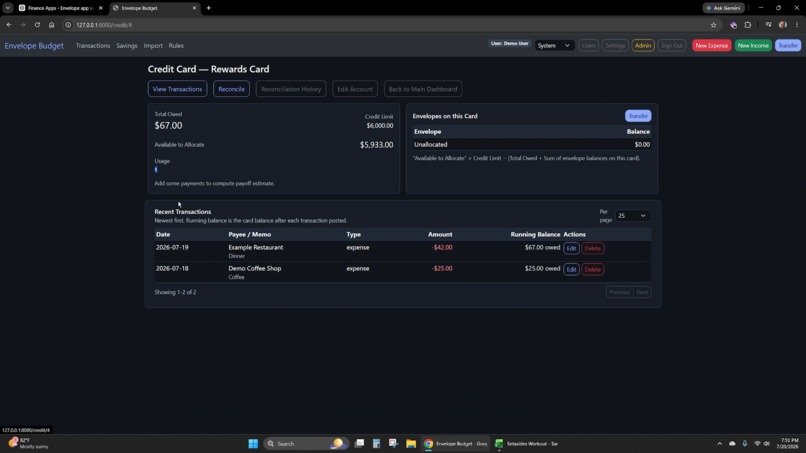
Task: Click the Reconcile button
Action: pyautogui.click(x=231, y=89)
